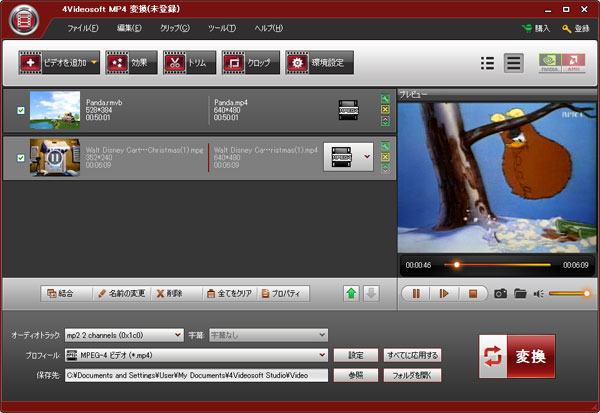Step to next frame in preview

444,294
